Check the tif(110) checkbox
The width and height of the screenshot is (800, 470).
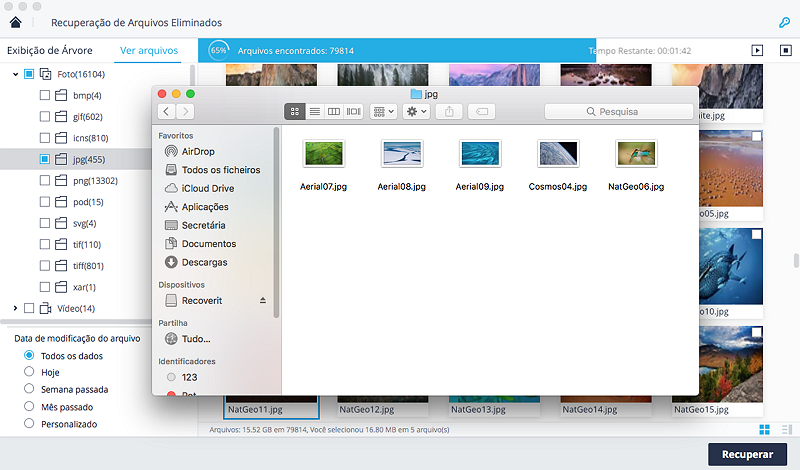tap(45, 244)
